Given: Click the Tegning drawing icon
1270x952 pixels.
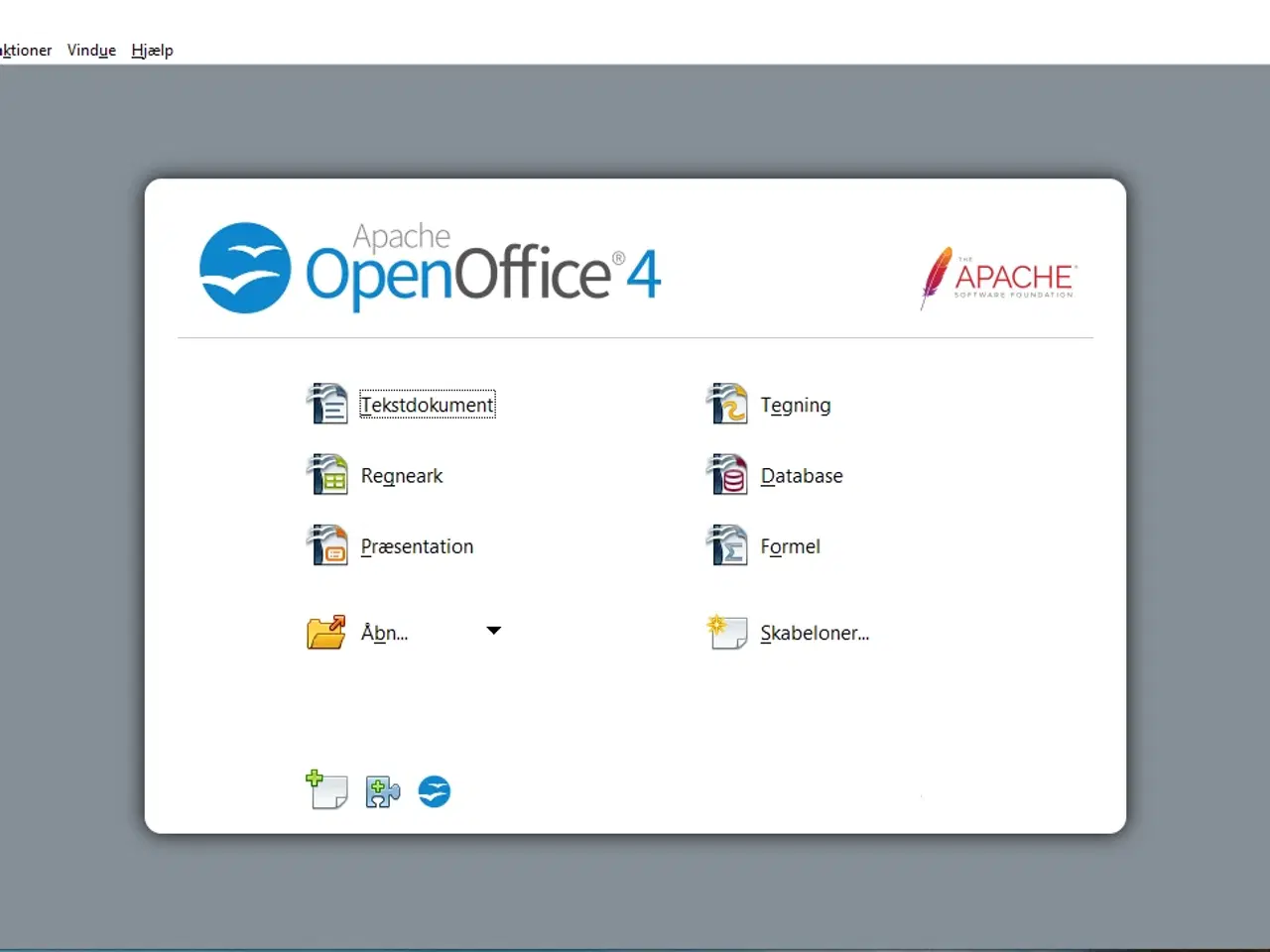Looking at the screenshot, I should coord(726,405).
